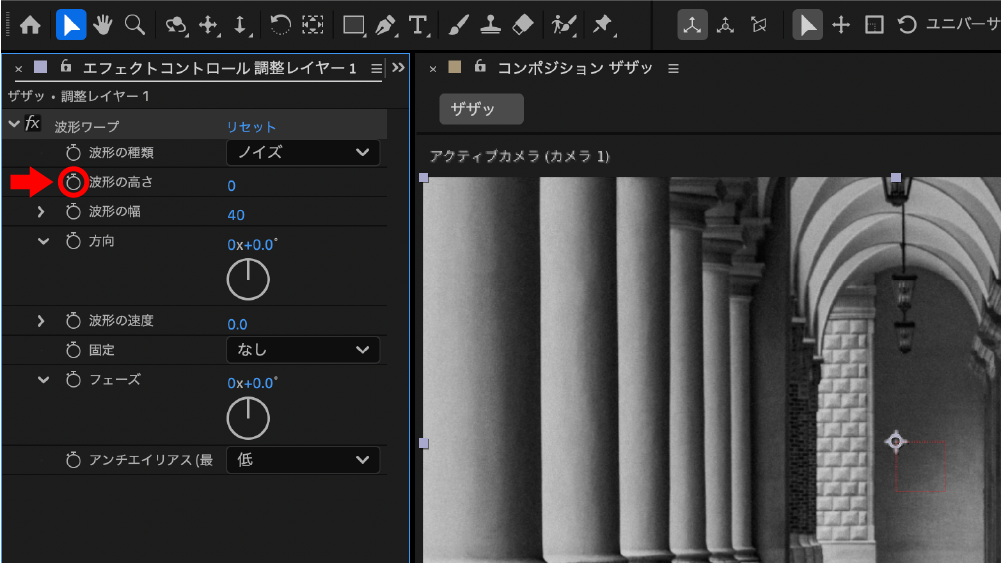The height and width of the screenshot is (563, 1001).
Task: Open the Effect Controls panel menu
Action: click(377, 68)
